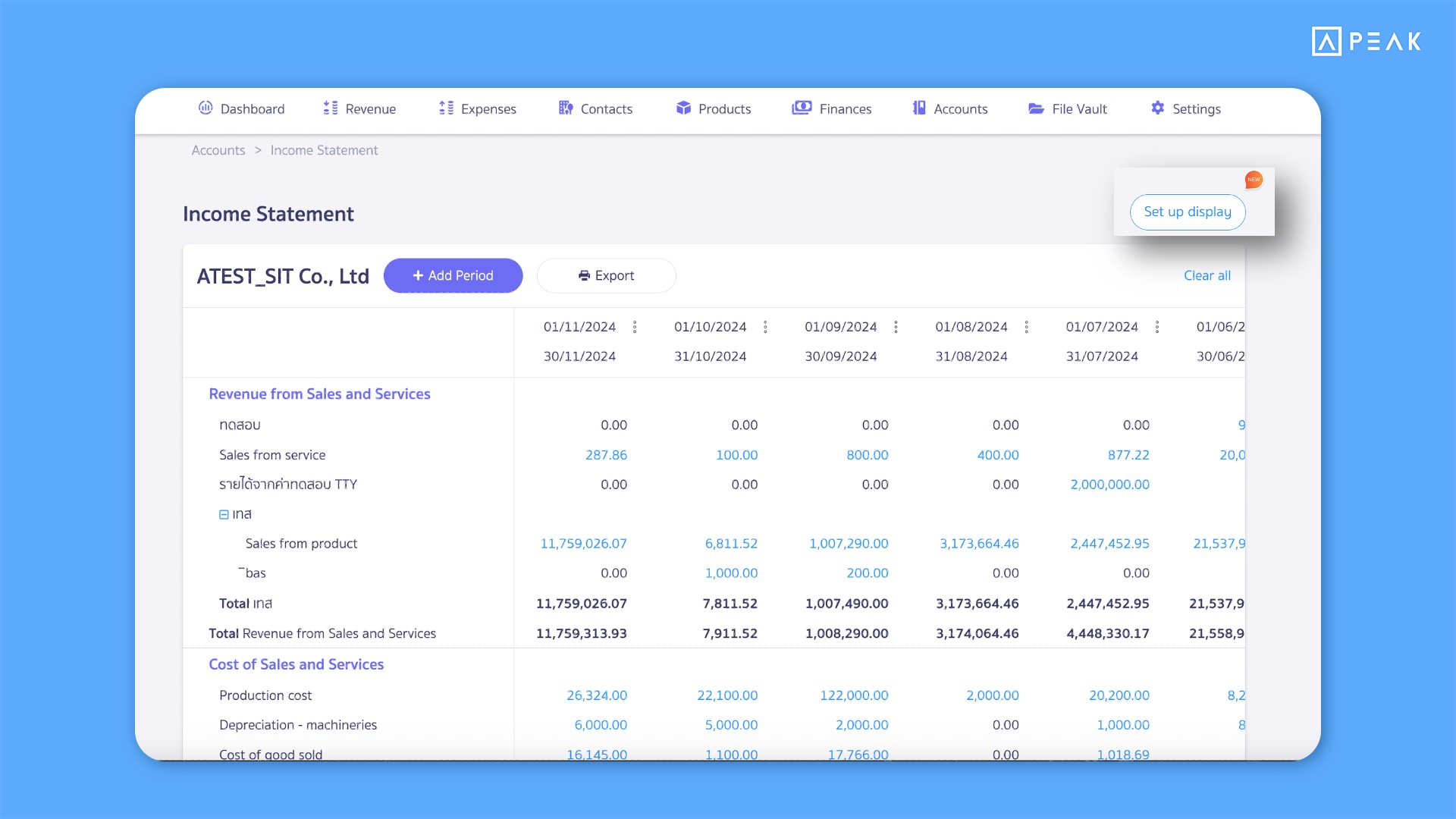Viewport: 1456px width, 819px height.
Task: Click the Dashboard gauge icon
Action: (x=206, y=108)
